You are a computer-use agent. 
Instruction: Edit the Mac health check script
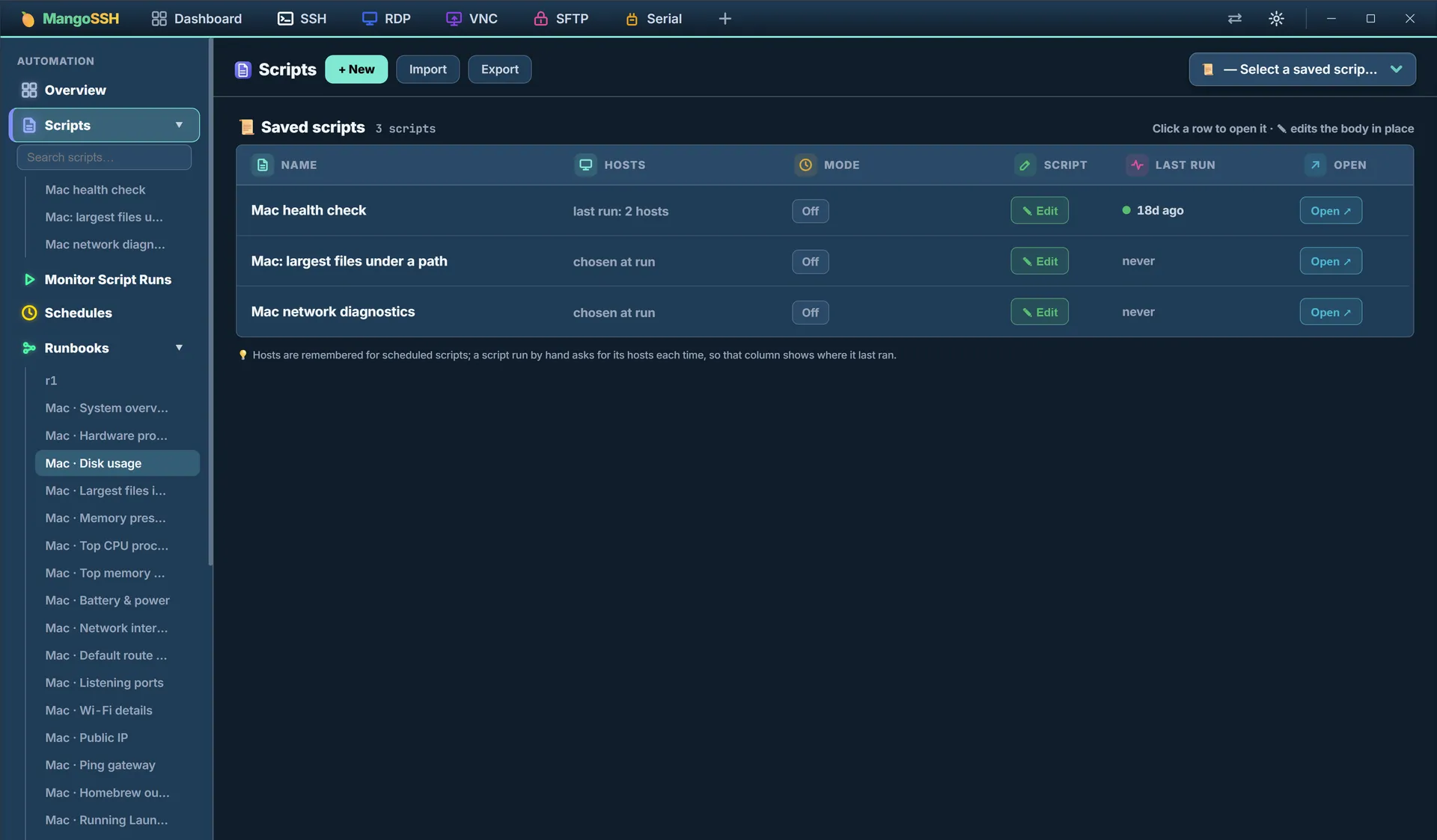coord(1040,211)
